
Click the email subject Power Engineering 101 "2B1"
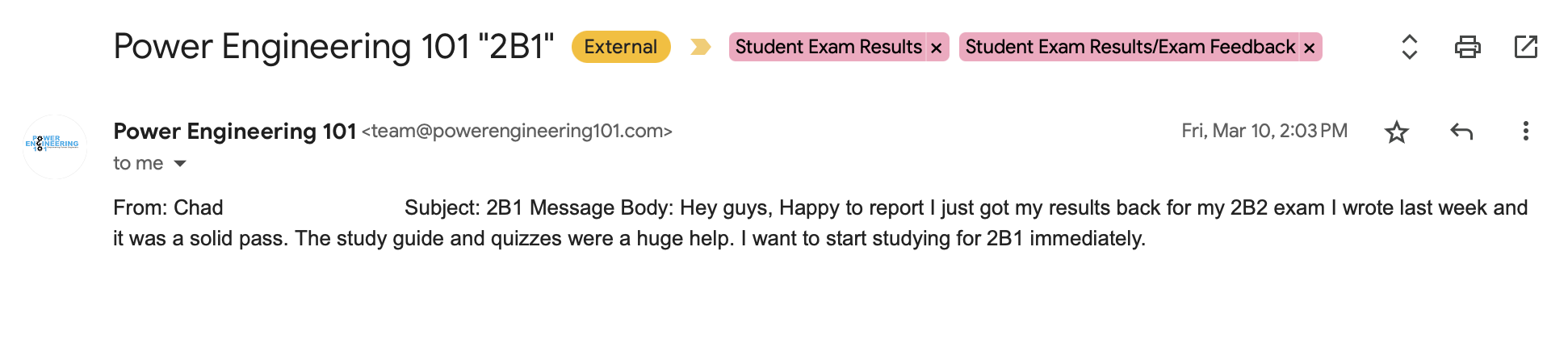pyautogui.click(x=333, y=47)
